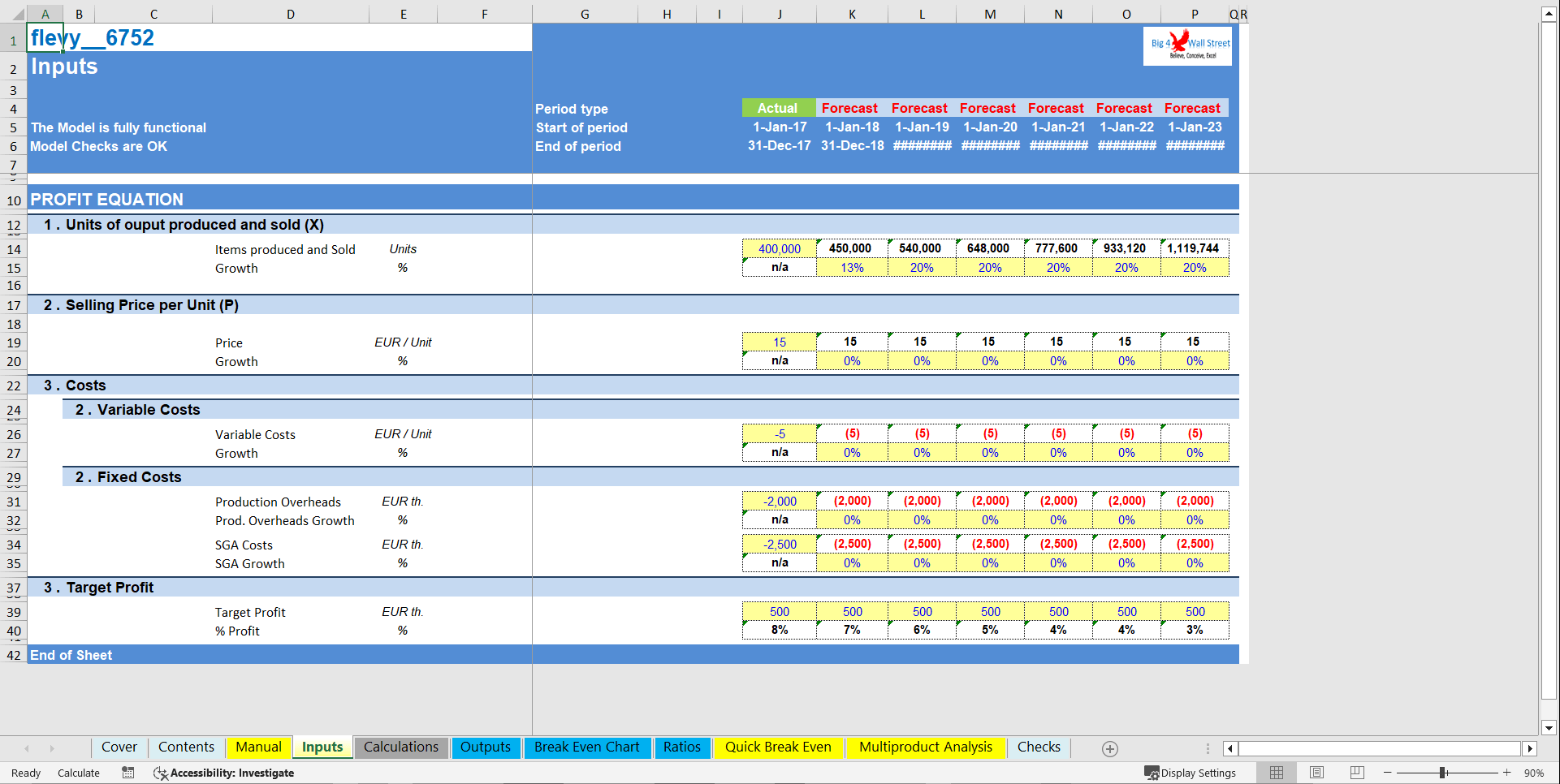Select the Actual period header cell

778,107
